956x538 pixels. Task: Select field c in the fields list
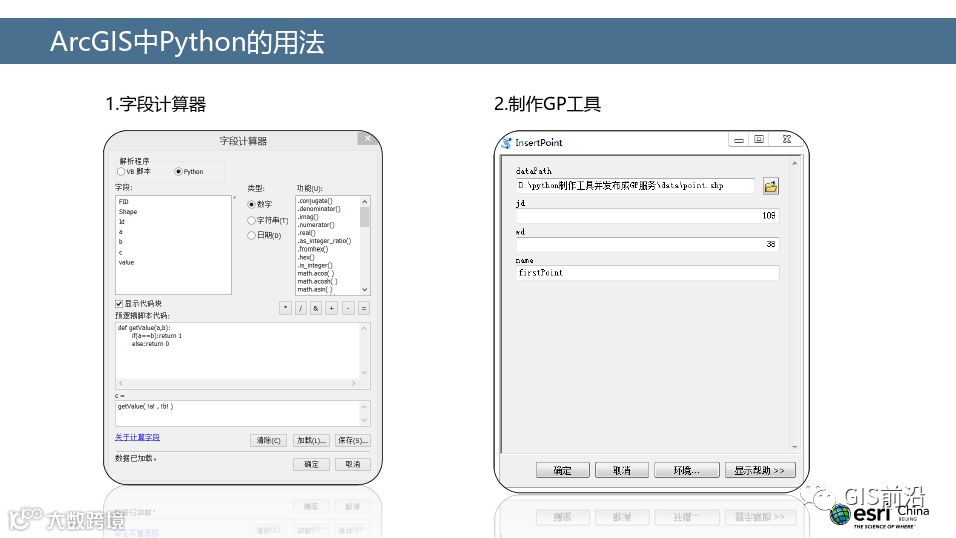click(x=121, y=252)
